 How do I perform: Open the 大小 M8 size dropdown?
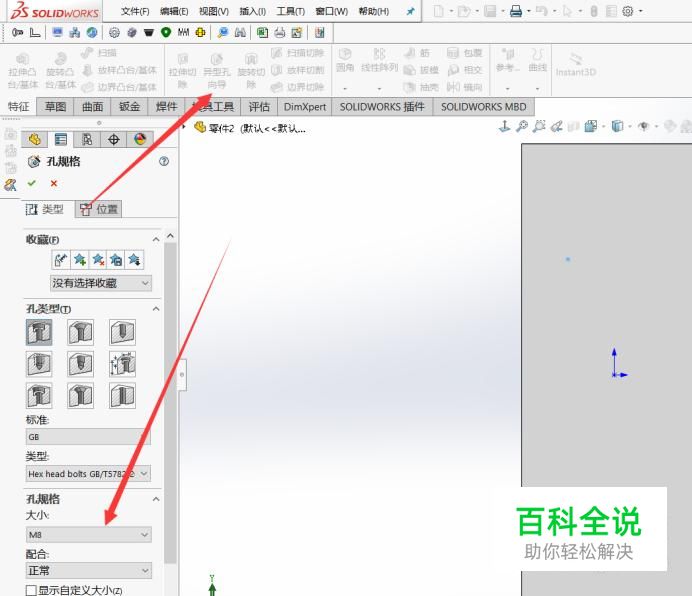click(88, 535)
